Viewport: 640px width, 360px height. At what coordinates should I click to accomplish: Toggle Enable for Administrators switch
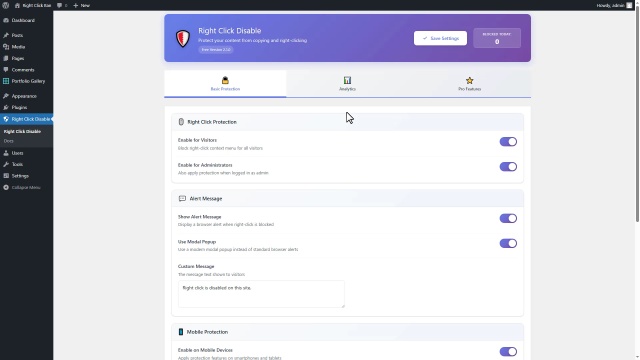coord(508,167)
